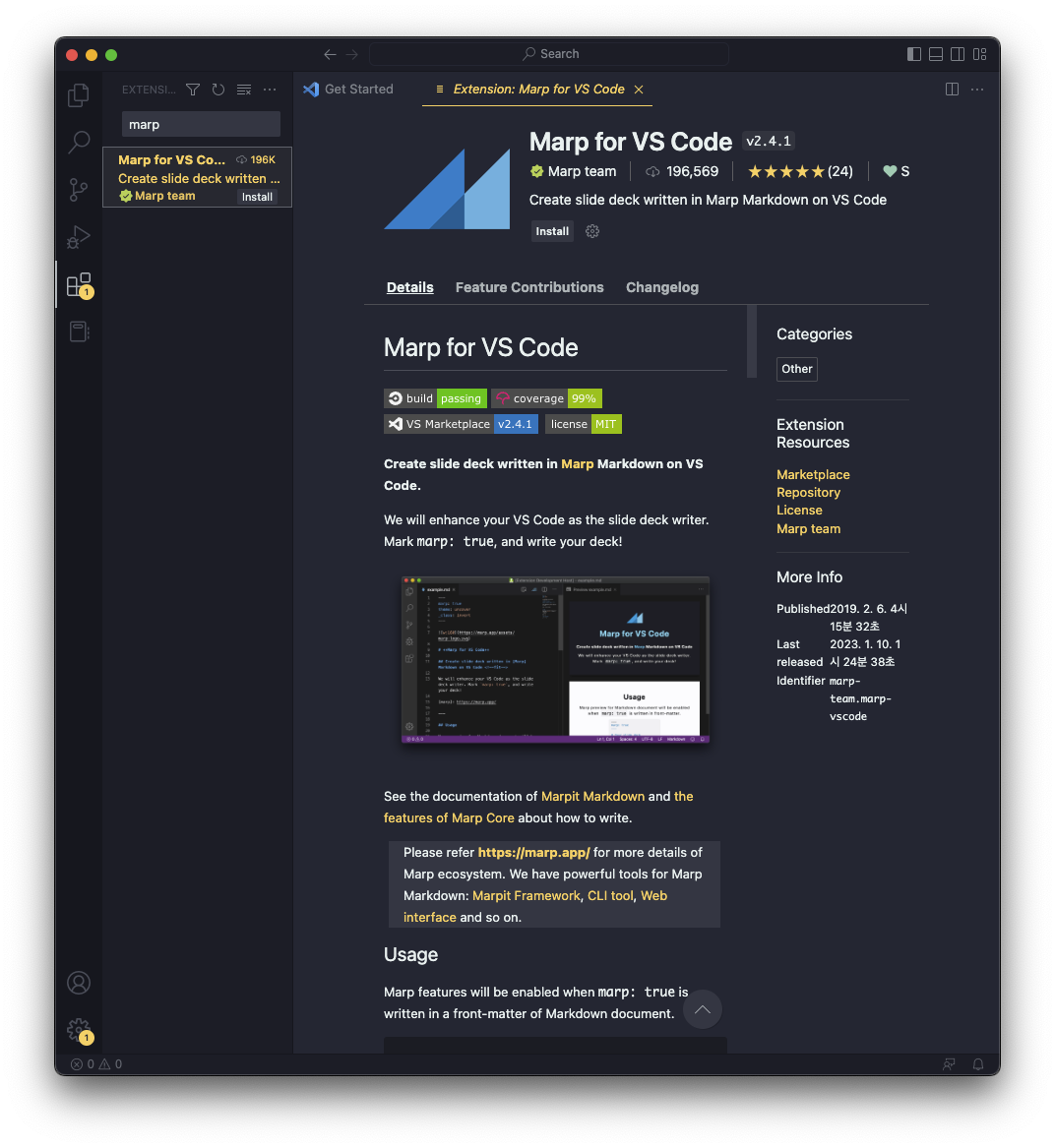The image size is (1055, 1148).
Task: Click the extension search field containing marp
Action: [x=201, y=125]
